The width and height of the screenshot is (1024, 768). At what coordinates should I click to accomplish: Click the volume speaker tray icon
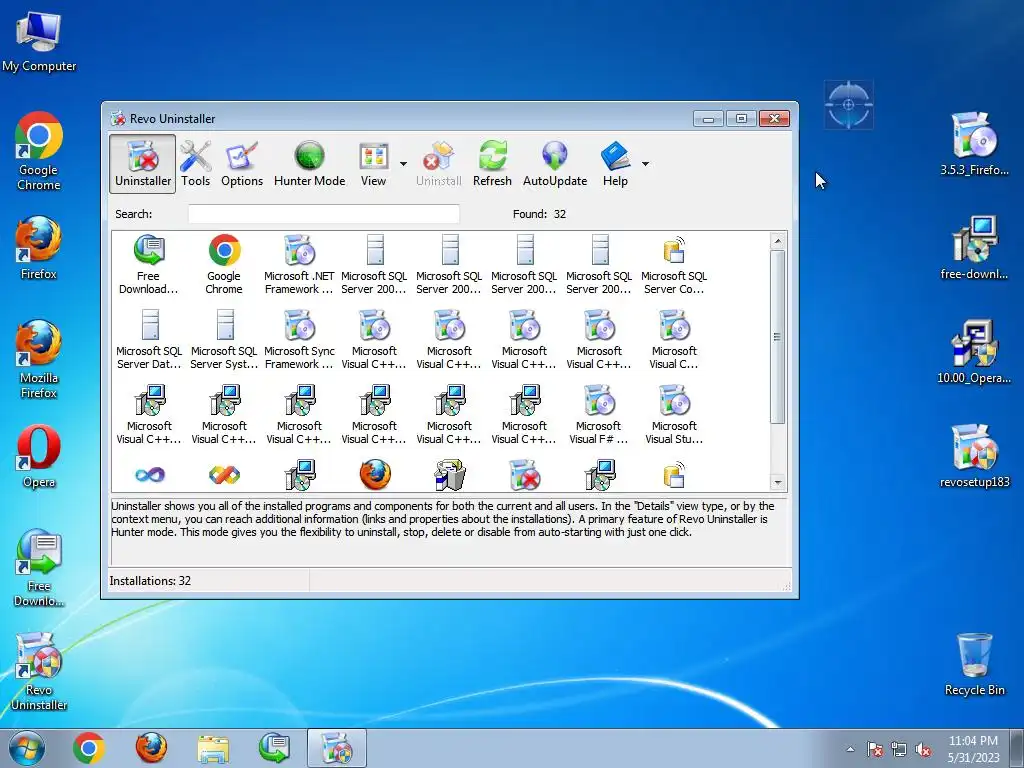[x=923, y=749]
